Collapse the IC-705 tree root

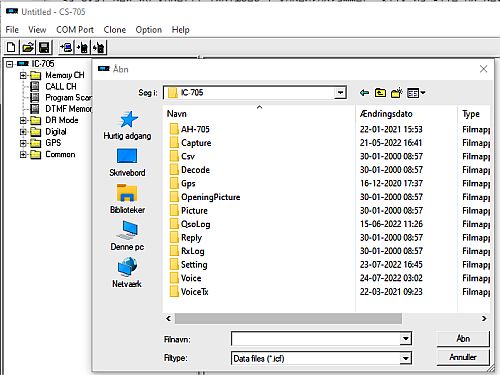10,64
